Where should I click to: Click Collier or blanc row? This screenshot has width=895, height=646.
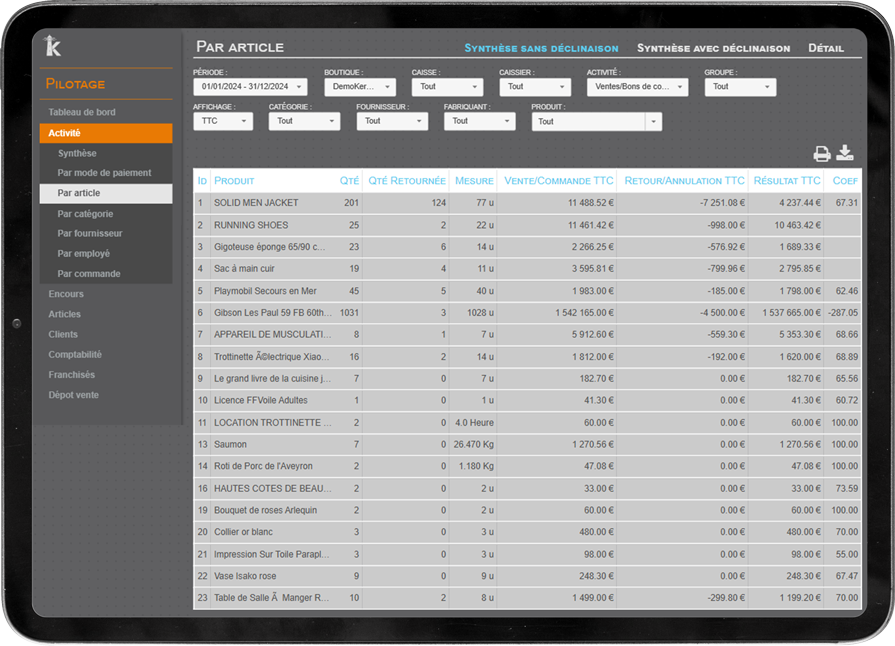[527, 532]
